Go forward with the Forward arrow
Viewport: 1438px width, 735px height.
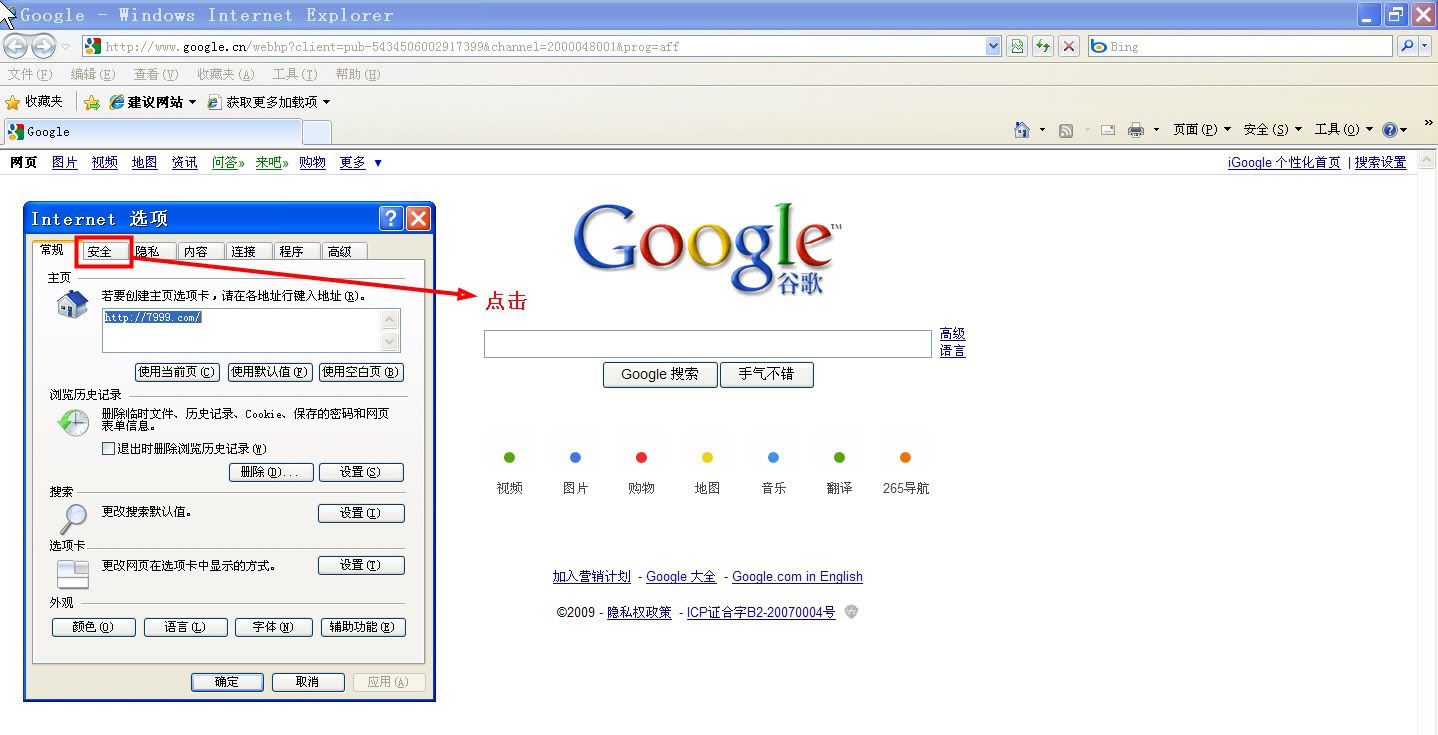[43, 46]
